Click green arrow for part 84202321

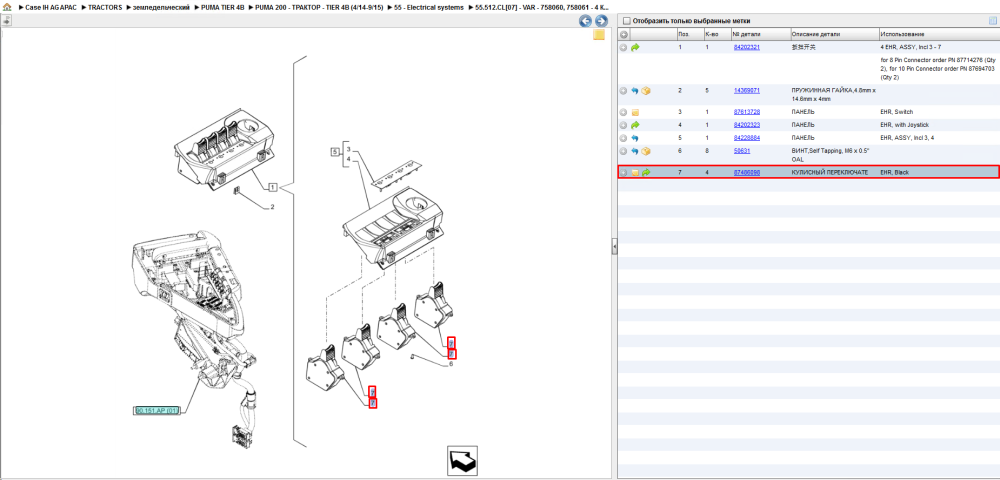click(x=635, y=47)
